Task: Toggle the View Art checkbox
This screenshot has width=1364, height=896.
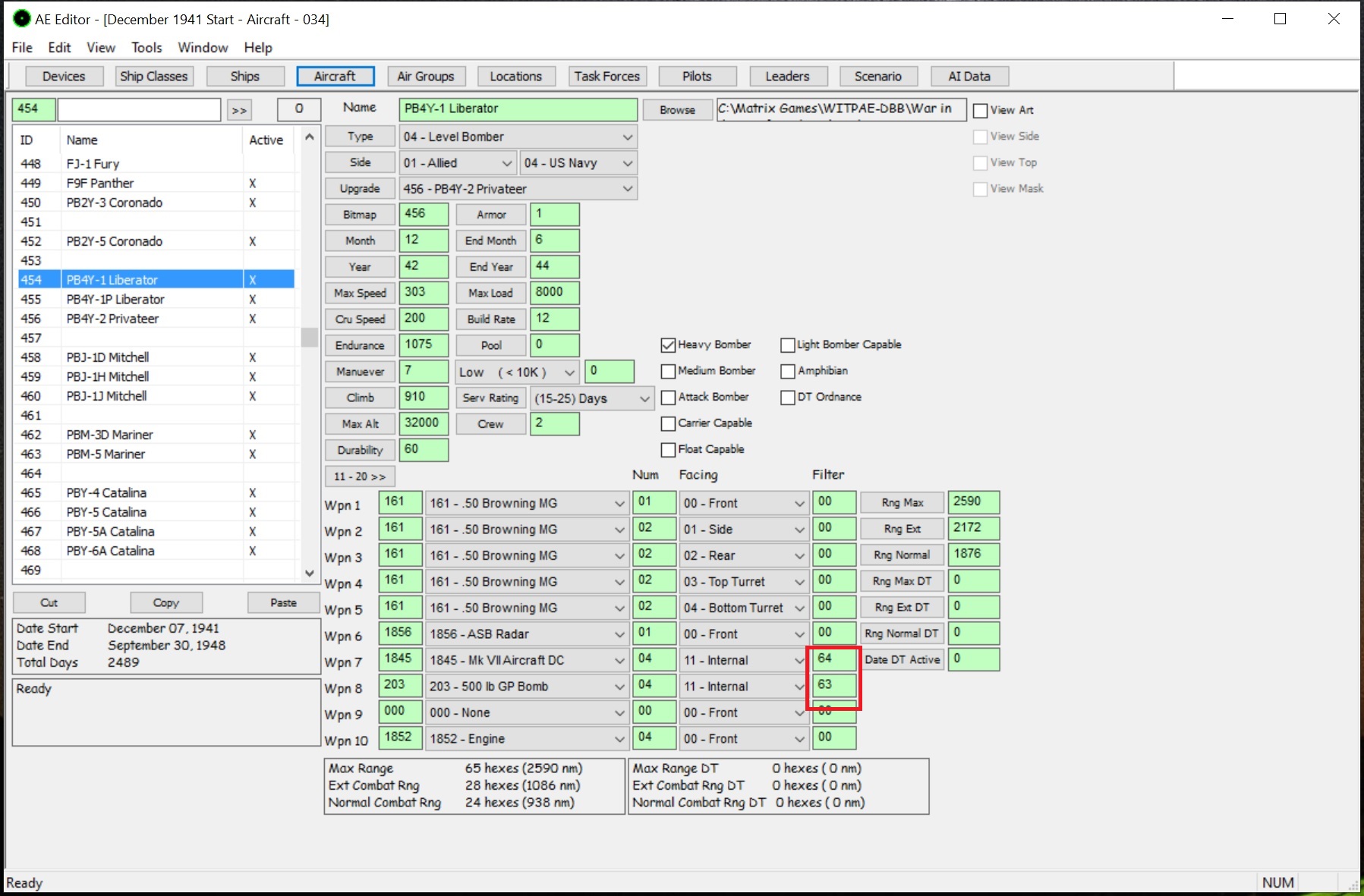Action: pyautogui.click(x=981, y=111)
